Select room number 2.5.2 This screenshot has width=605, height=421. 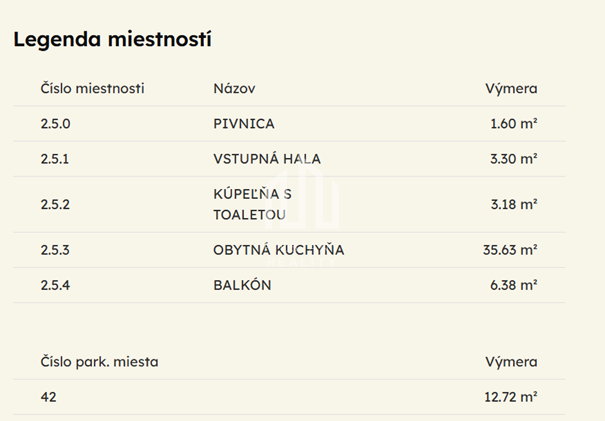coord(56,204)
